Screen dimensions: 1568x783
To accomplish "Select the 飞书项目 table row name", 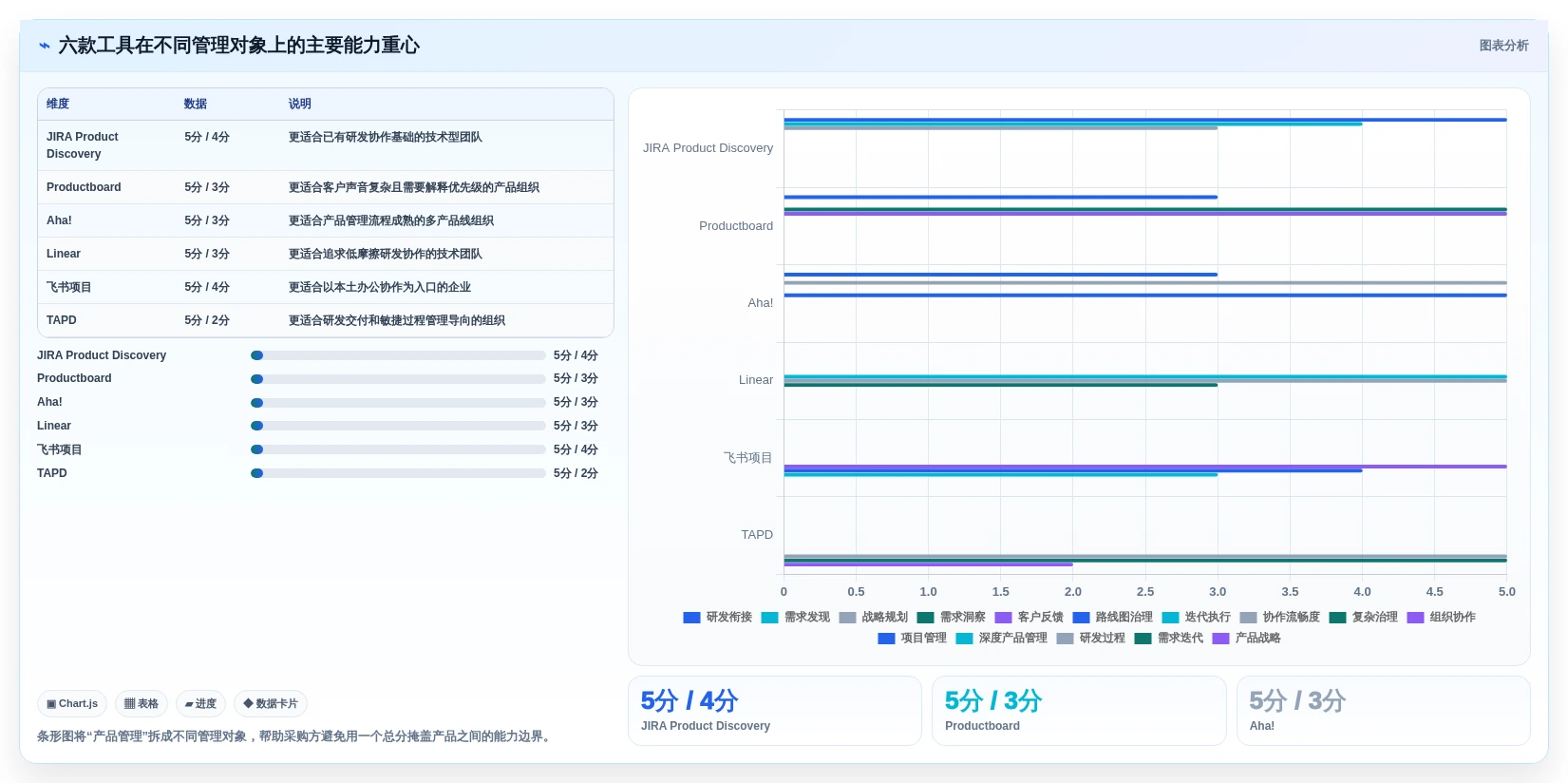I will pos(69,287).
